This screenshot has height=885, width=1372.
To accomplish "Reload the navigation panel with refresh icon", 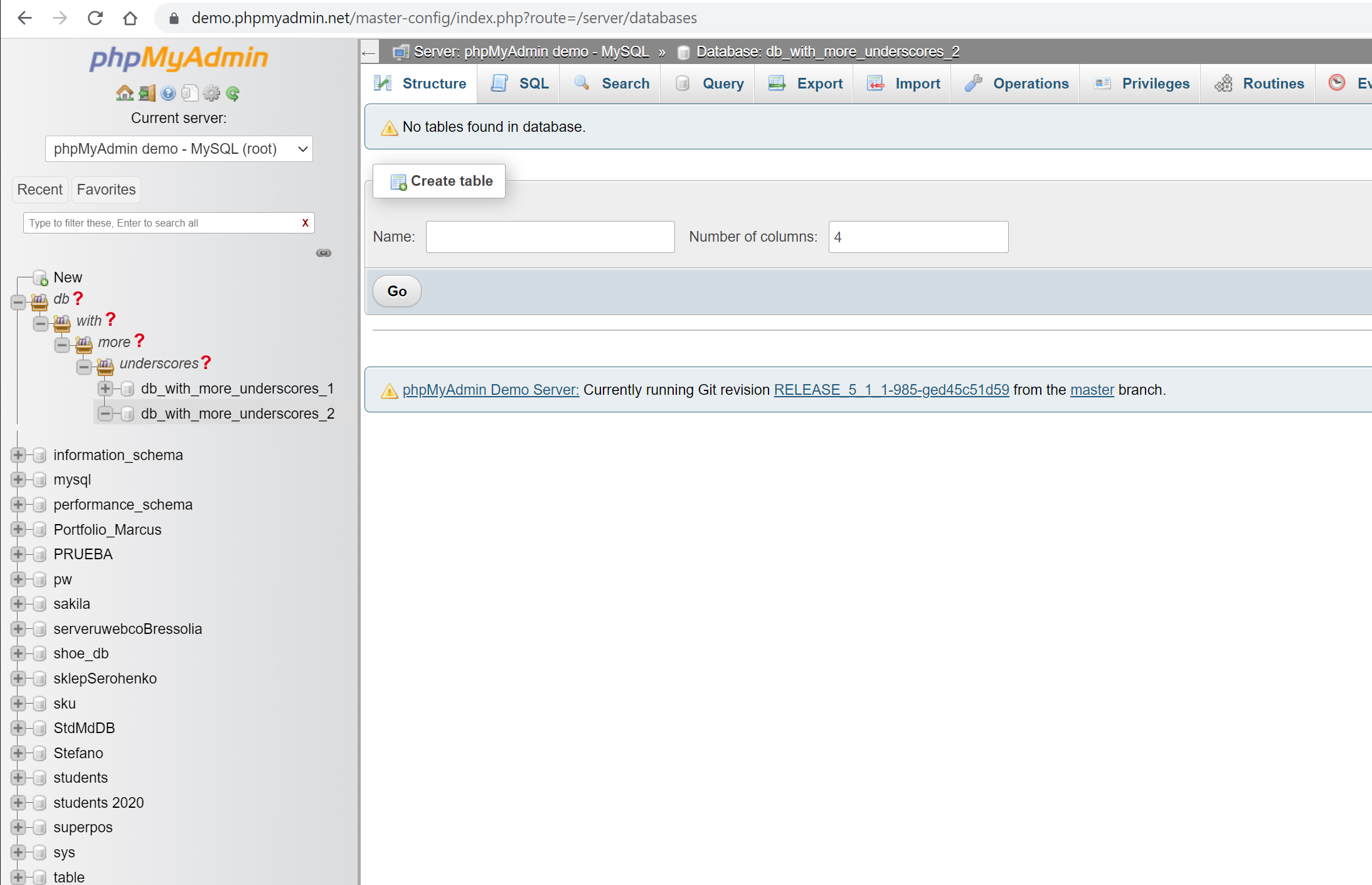I will (233, 94).
